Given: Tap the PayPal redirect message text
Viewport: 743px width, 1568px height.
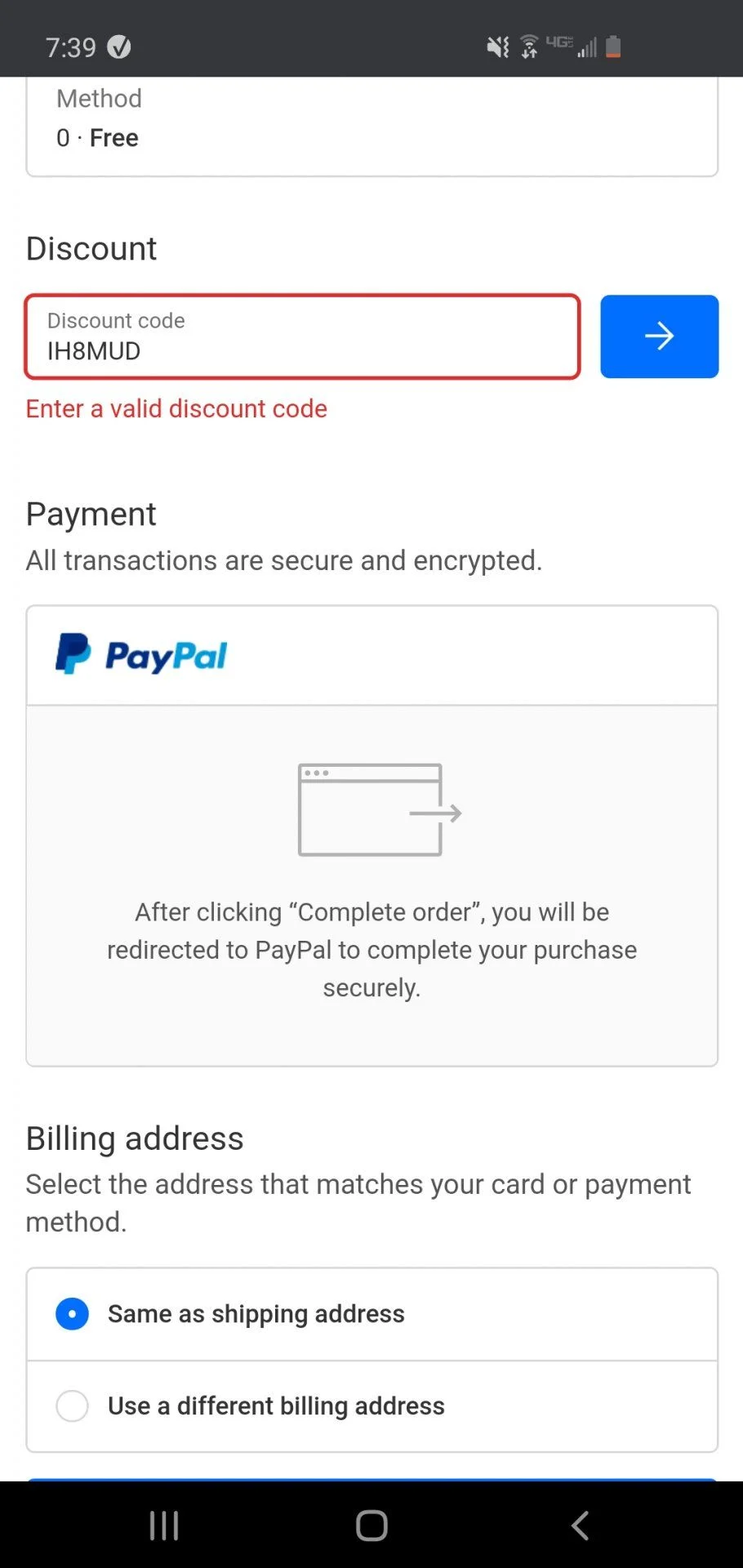Looking at the screenshot, I should click(371, 949).
